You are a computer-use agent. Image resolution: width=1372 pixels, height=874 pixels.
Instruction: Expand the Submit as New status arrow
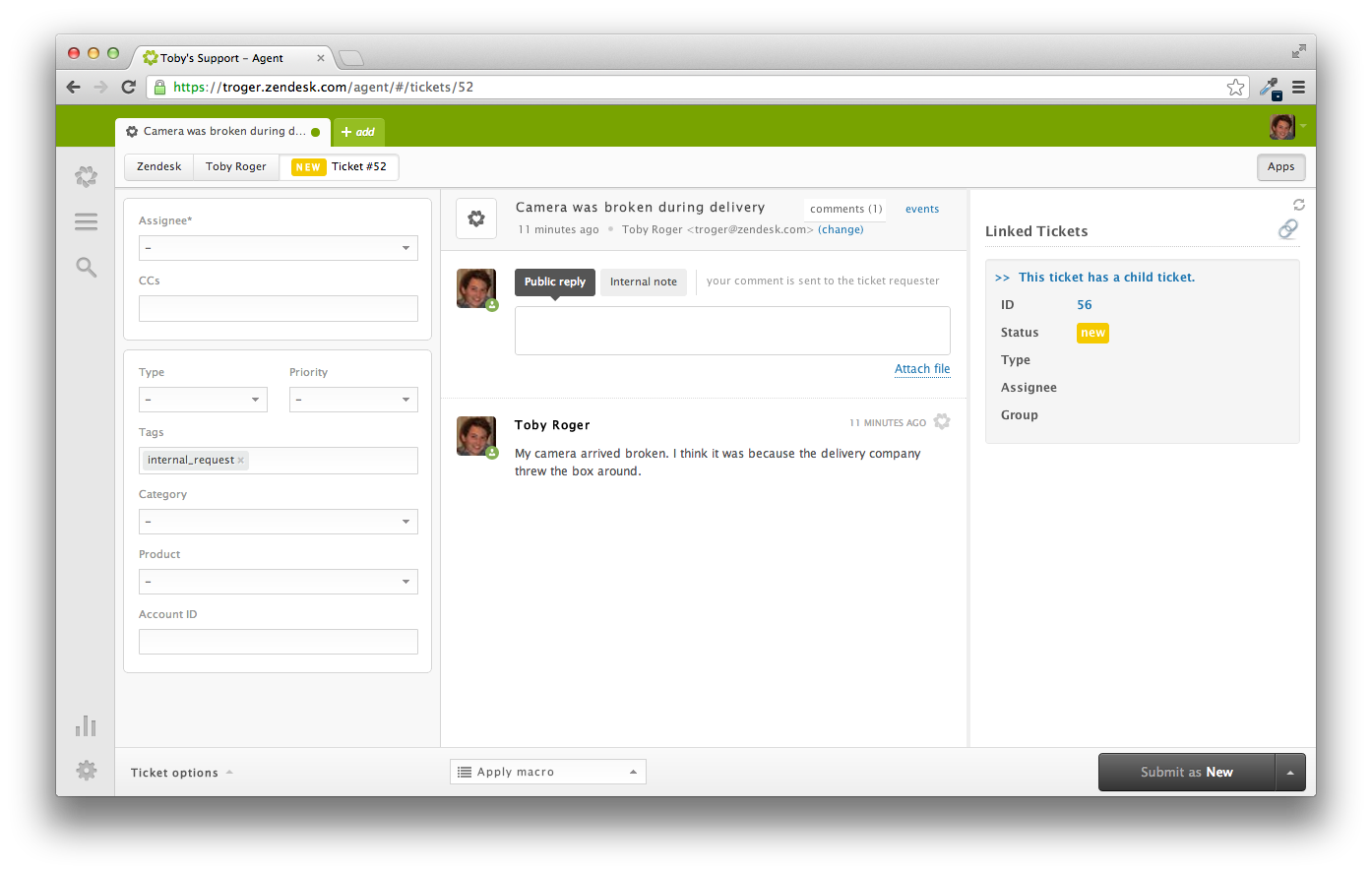[x=1290, y=773]
